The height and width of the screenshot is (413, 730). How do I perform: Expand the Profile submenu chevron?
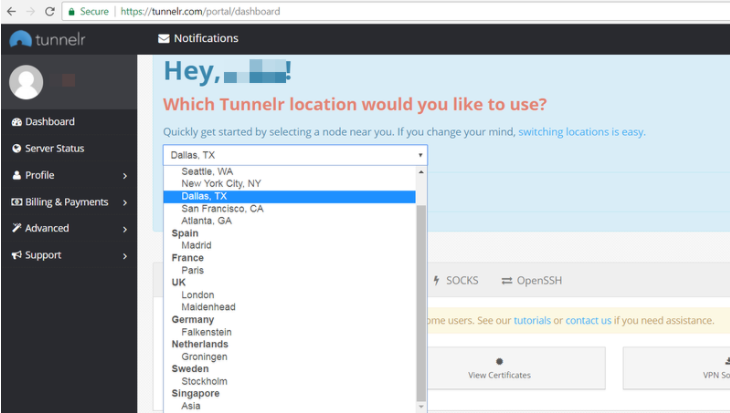[125, 176]
